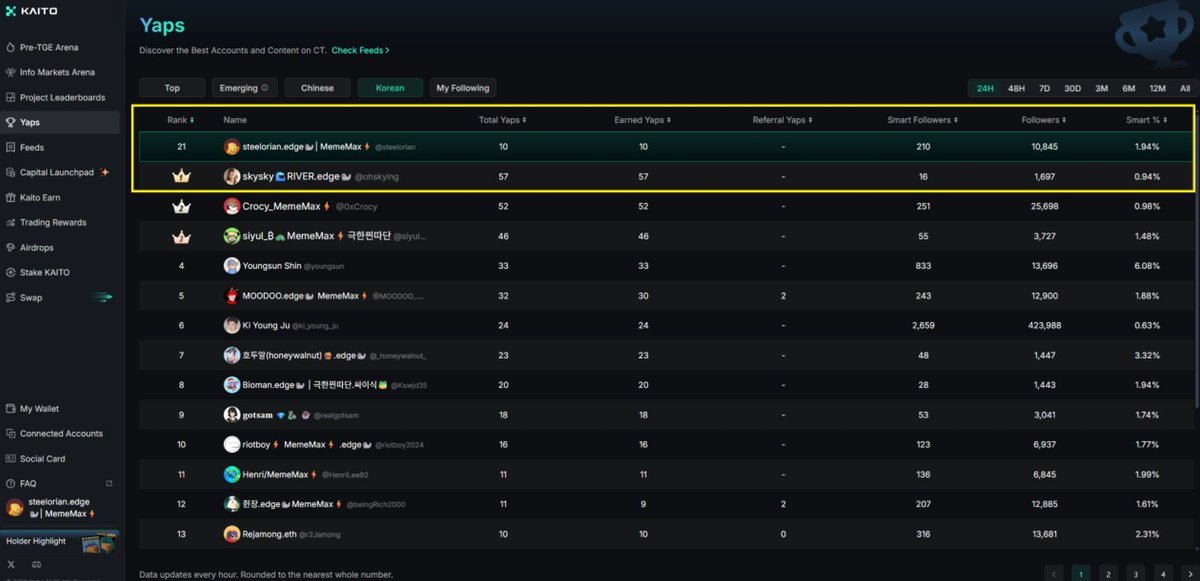Open the Holder Highlight banner
1200x581 pixels.
pyautogui.click(x=60, y=541)
